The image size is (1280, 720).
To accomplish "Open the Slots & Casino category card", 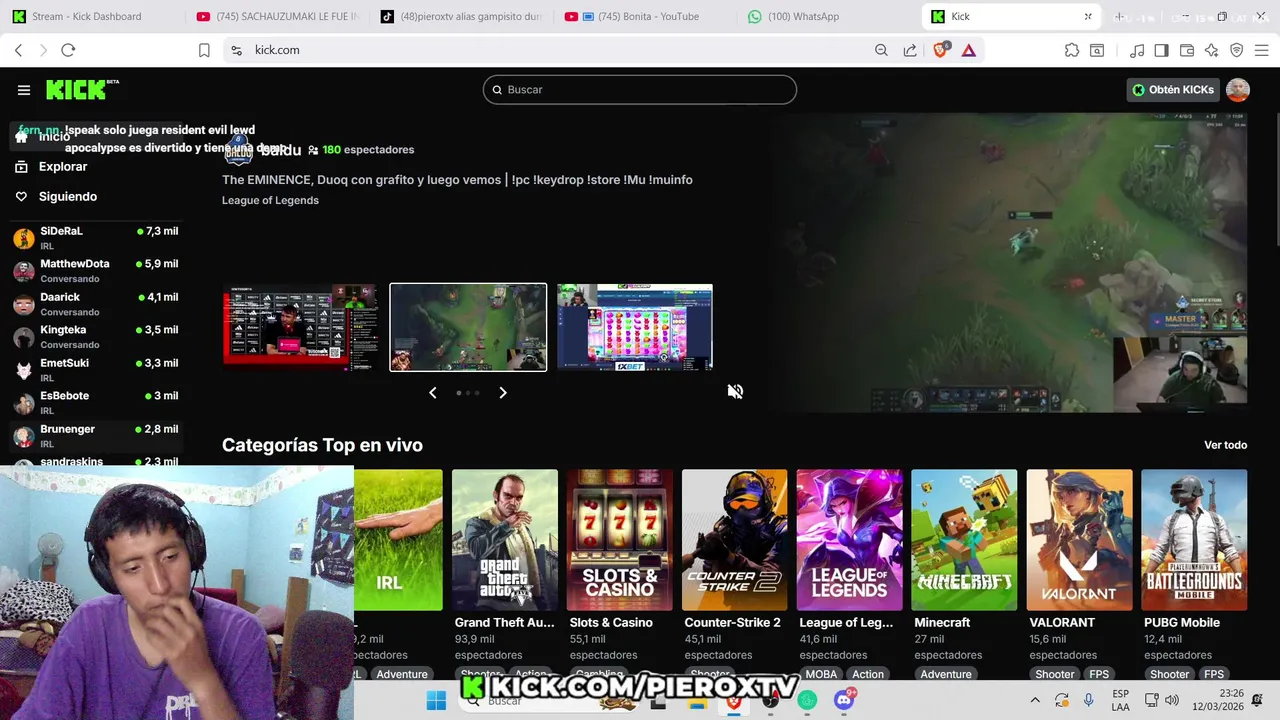I will (x=620, y=540).
